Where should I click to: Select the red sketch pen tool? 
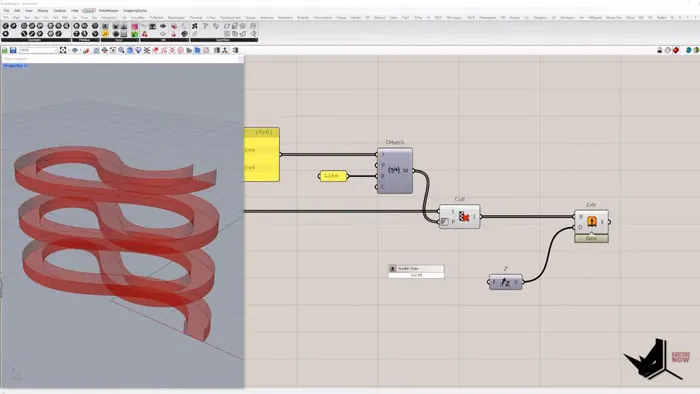click(86, 50)
